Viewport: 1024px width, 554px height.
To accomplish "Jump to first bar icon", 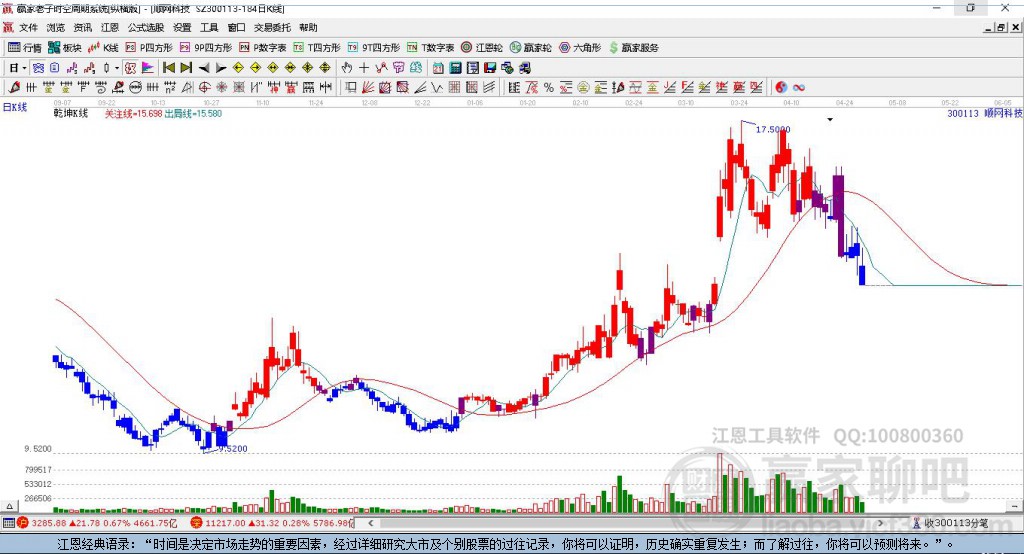I will point(168,68).
